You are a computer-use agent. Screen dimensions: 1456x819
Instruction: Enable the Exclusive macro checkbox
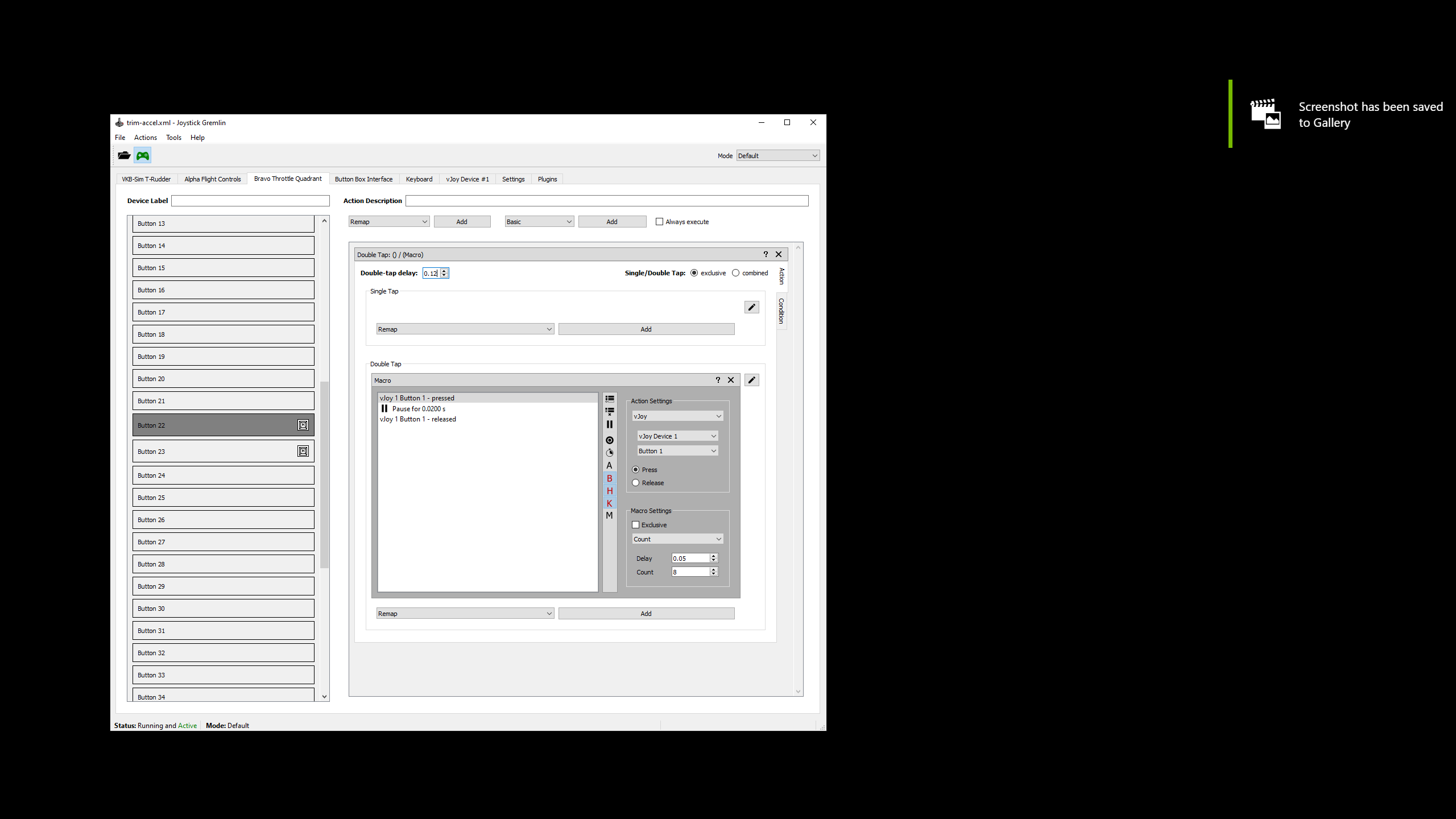coord(636,525)
